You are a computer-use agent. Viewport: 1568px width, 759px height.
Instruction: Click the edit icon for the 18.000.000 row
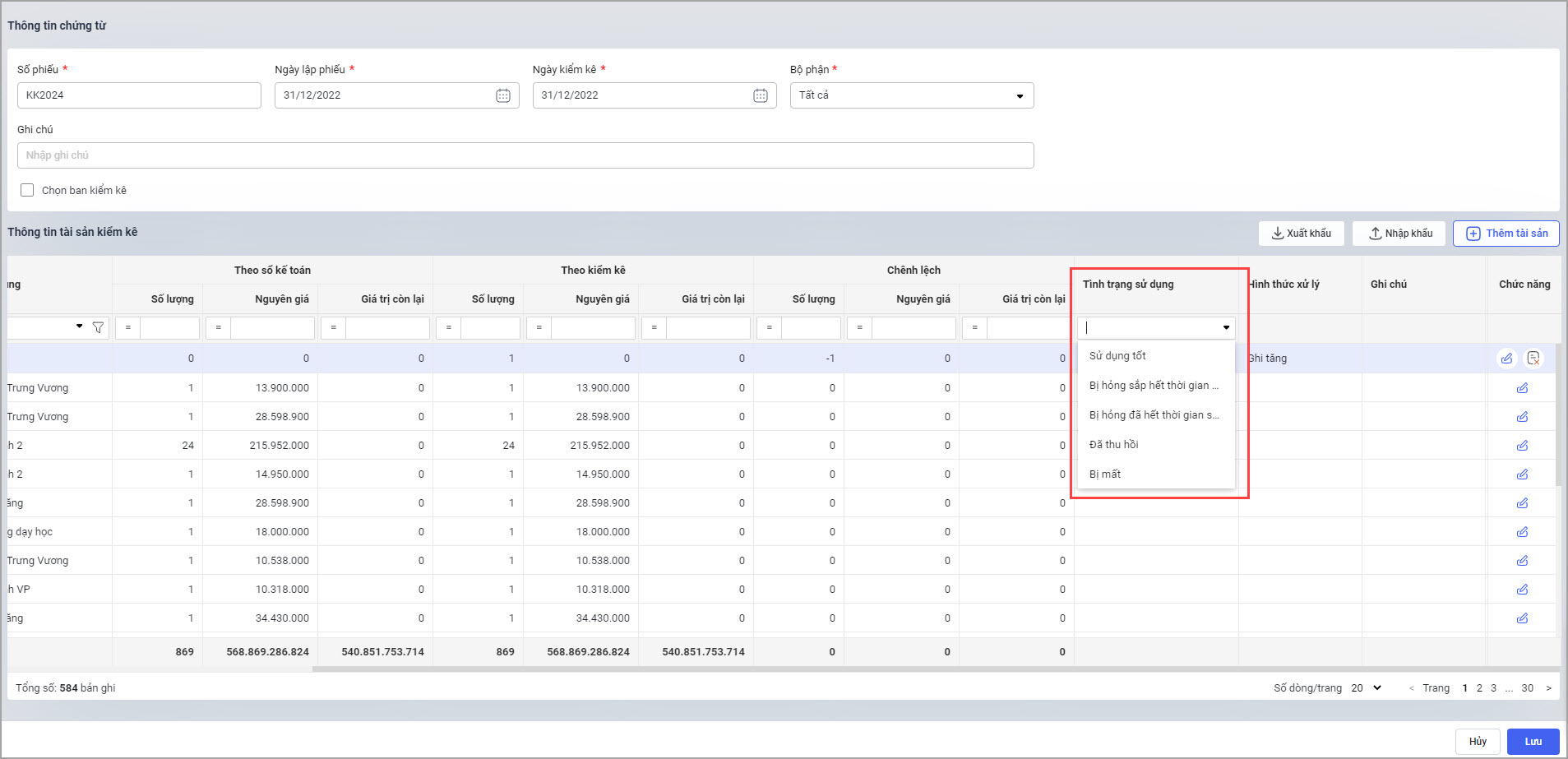1522,532
